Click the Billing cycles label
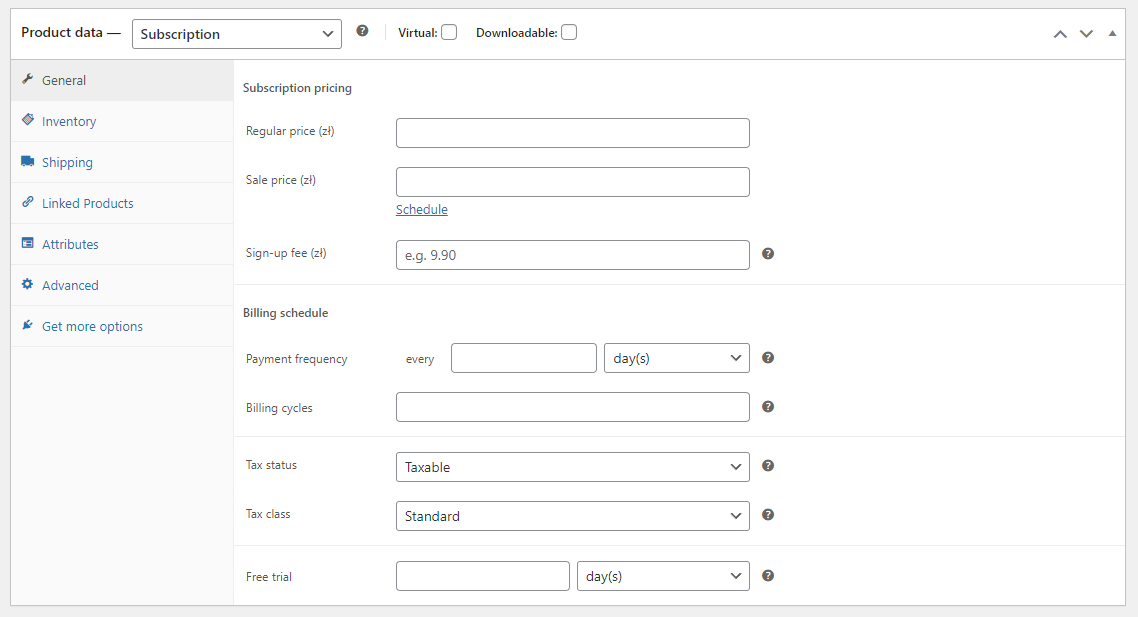 coord(279,408)
